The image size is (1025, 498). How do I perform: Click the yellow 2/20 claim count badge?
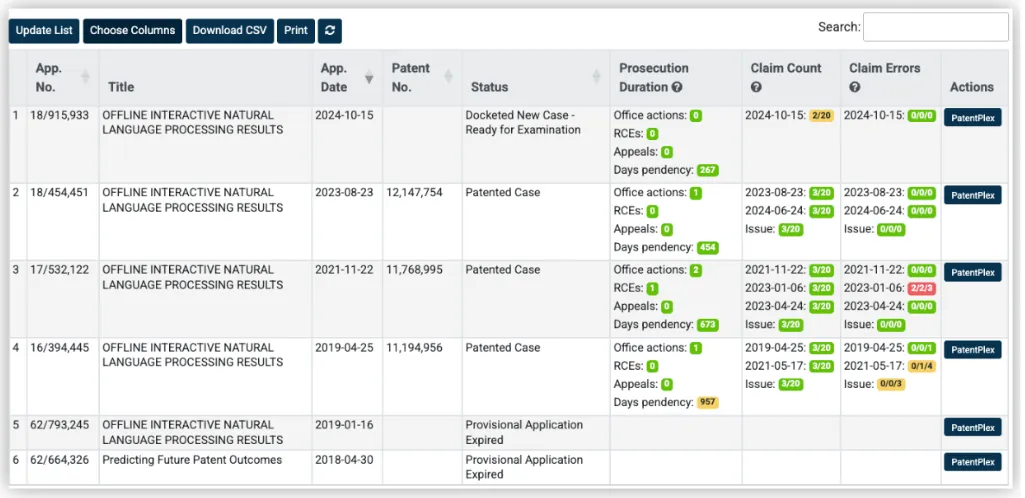click(x=821, y=116)
